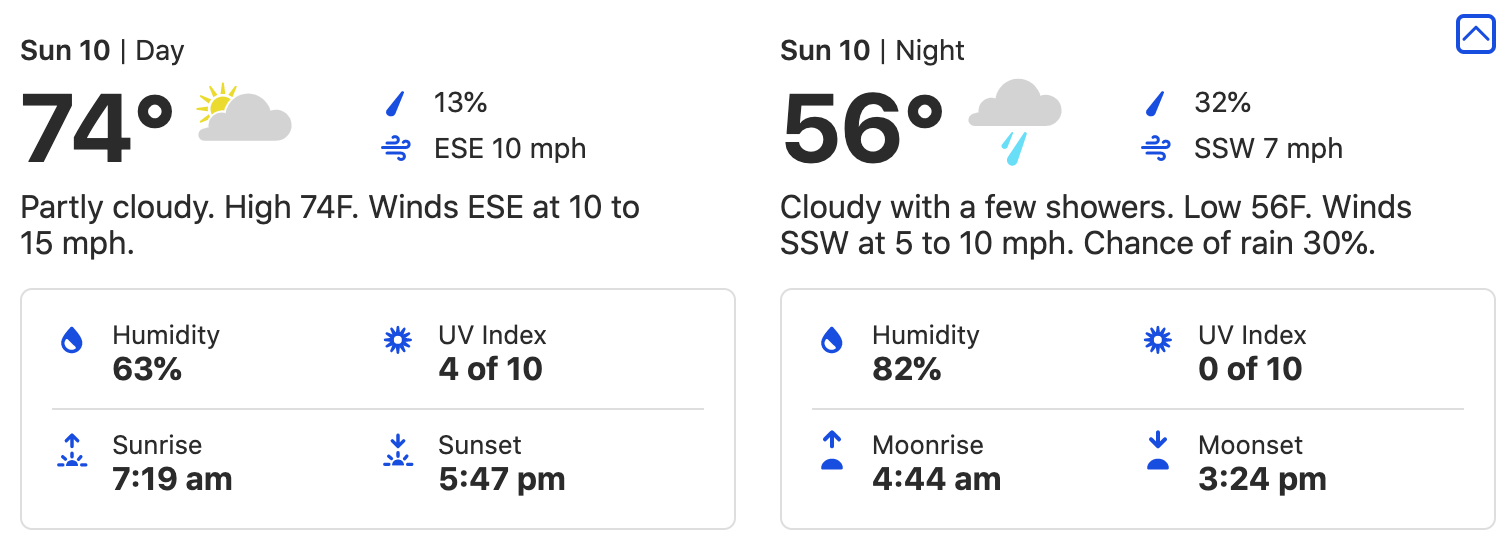Collapse the Sun 10 forecast details chevron
Screen dimensions: 1508x548
coord(1475,35)
